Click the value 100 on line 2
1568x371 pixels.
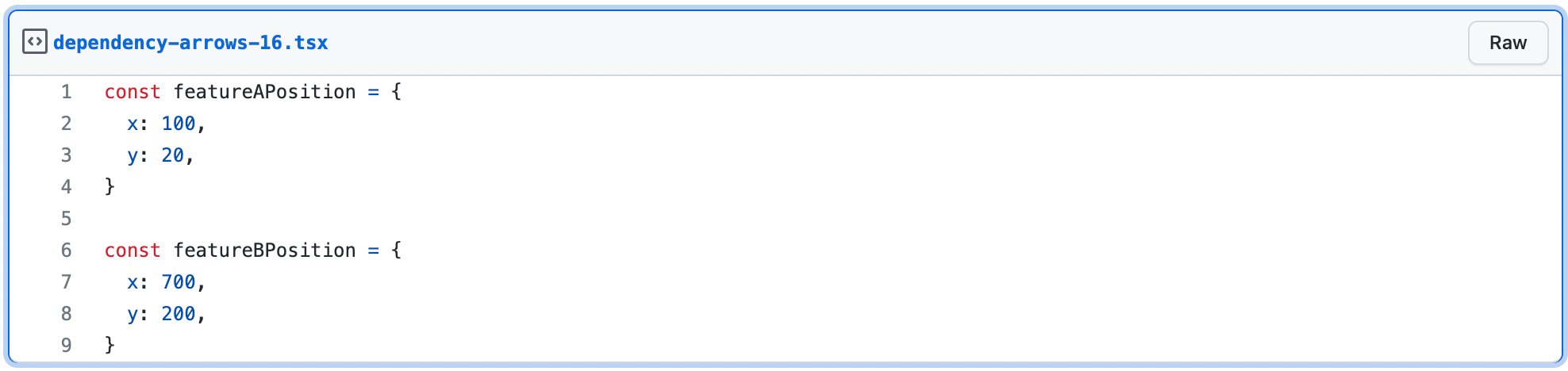point(179,124)
